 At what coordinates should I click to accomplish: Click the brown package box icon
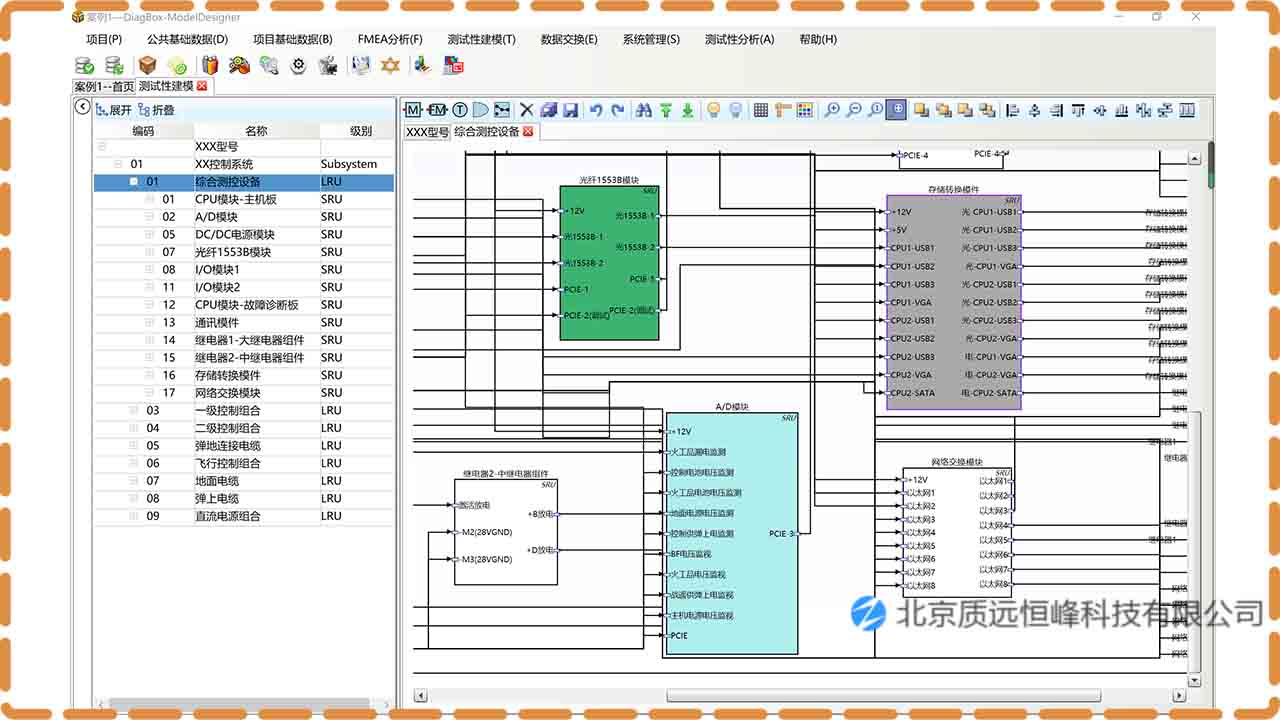148,66
